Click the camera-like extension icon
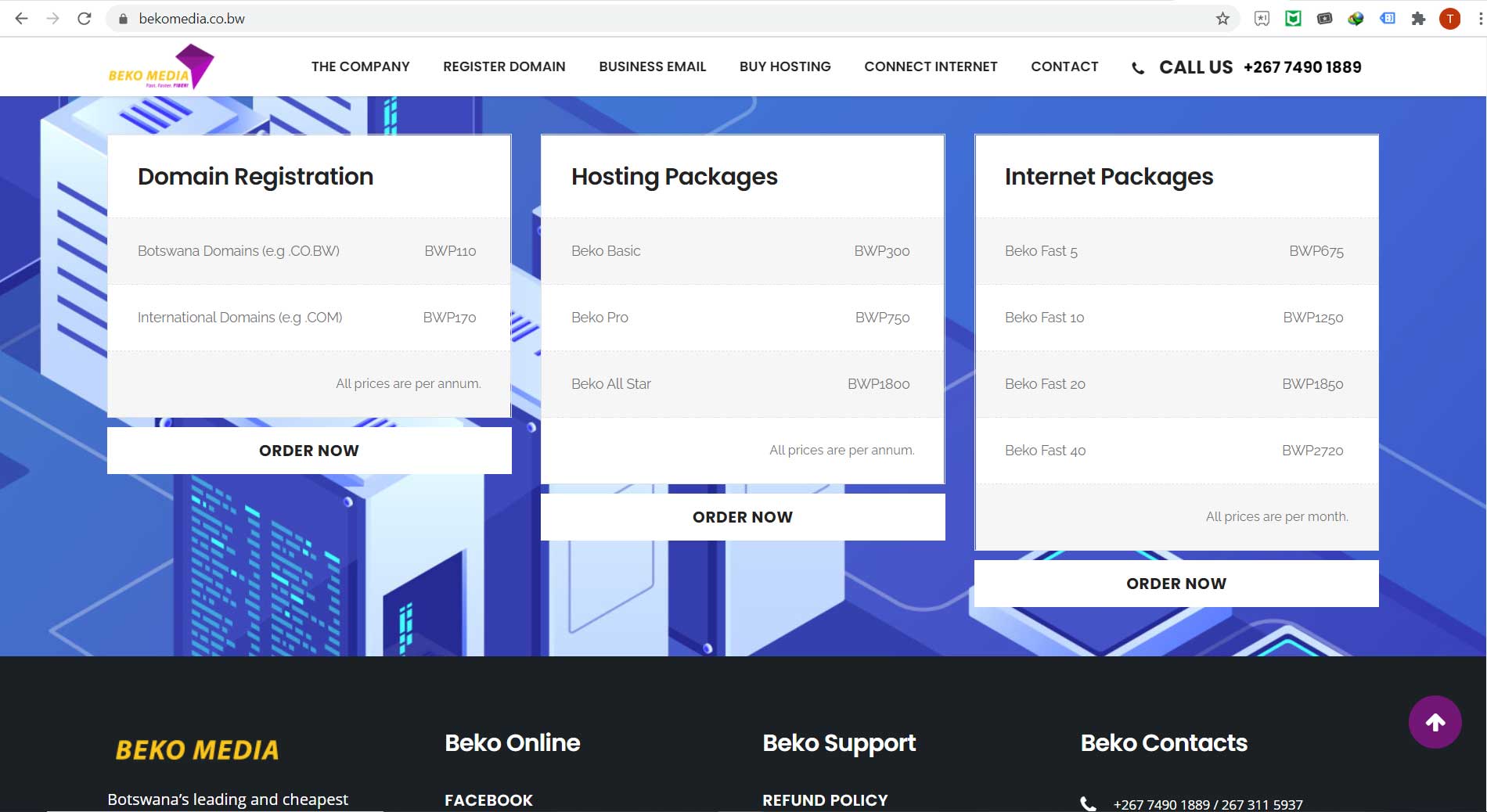1487x812 pixels. [x=1324, y=19]
